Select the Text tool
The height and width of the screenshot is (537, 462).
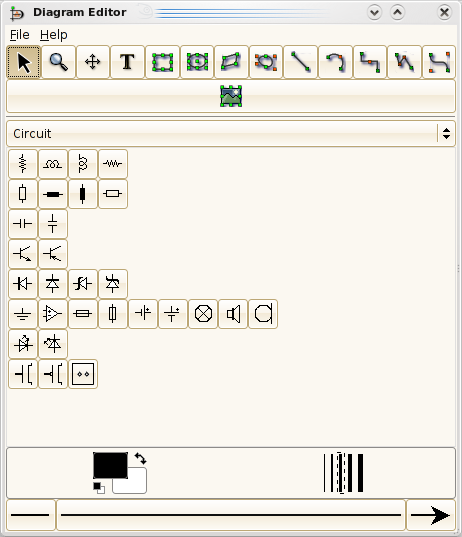coord(127,62)
